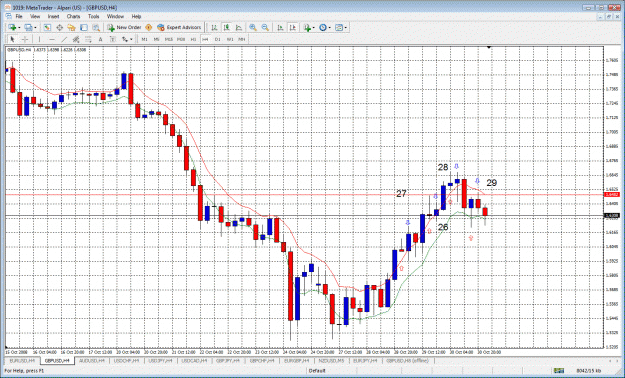625x378 pixels.
Task: Expand the Profiles dropdown arrow
Action: (35, 28)
